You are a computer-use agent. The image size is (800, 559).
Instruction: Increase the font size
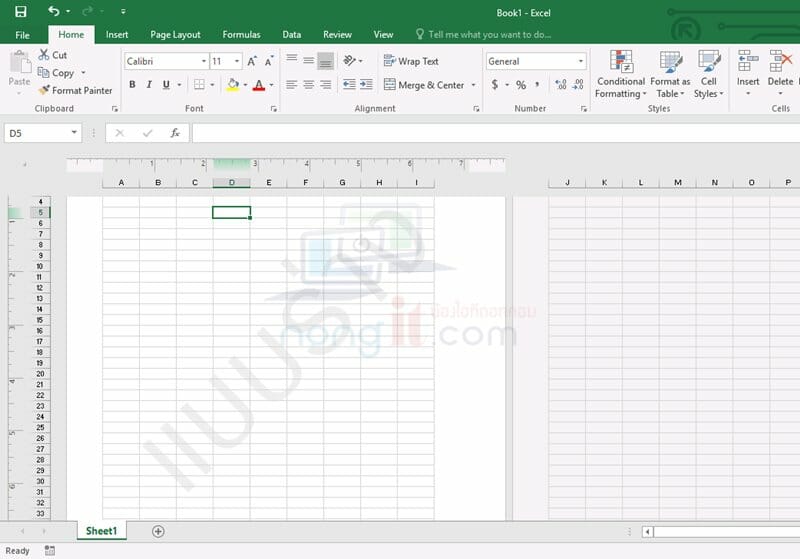click(252, 61)
